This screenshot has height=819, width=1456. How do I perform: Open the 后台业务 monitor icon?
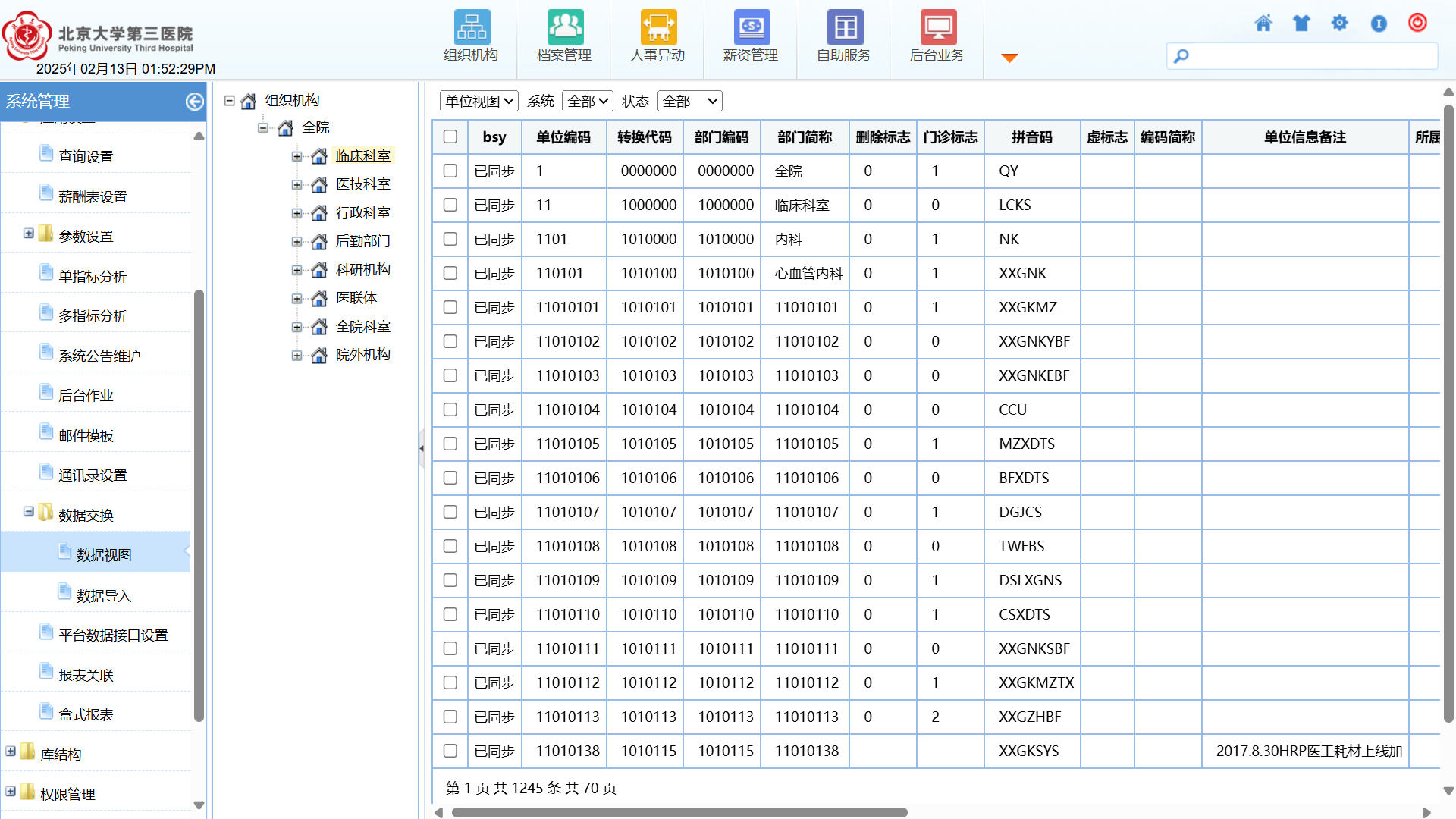pos(938,28)
